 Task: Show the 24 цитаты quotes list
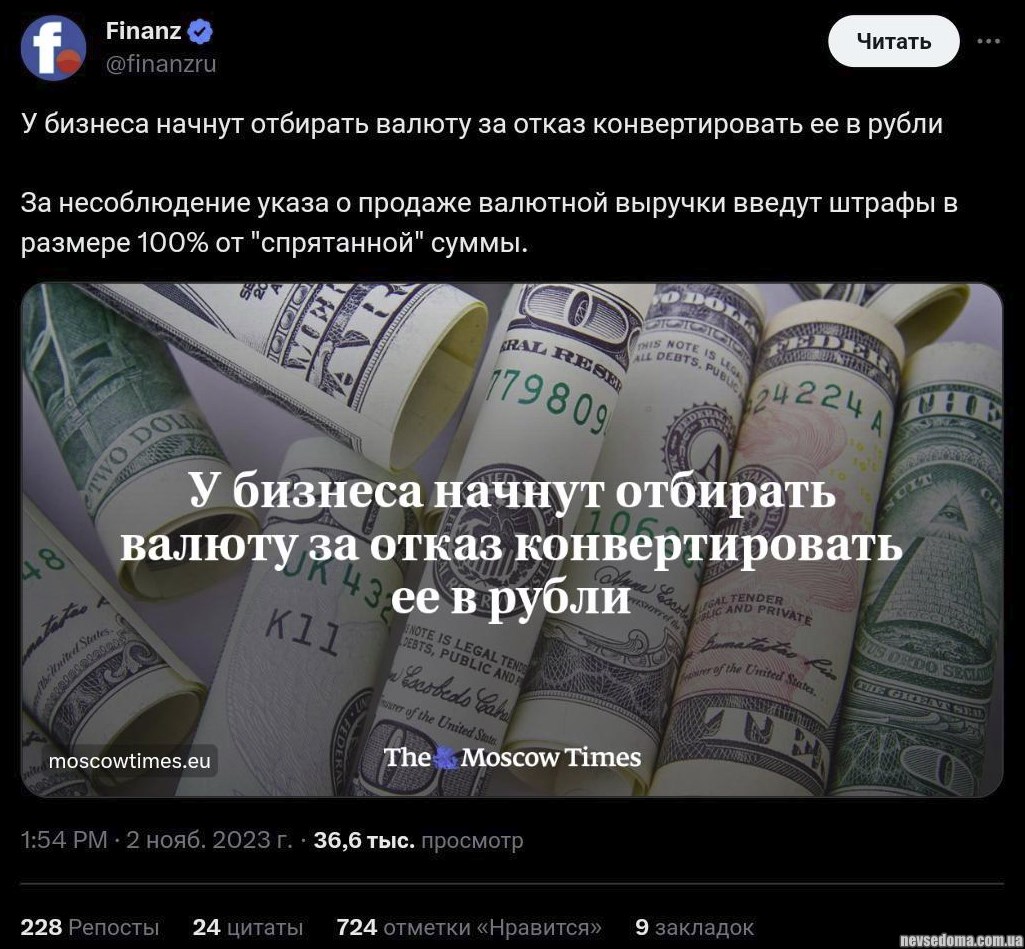click(248, 927)
